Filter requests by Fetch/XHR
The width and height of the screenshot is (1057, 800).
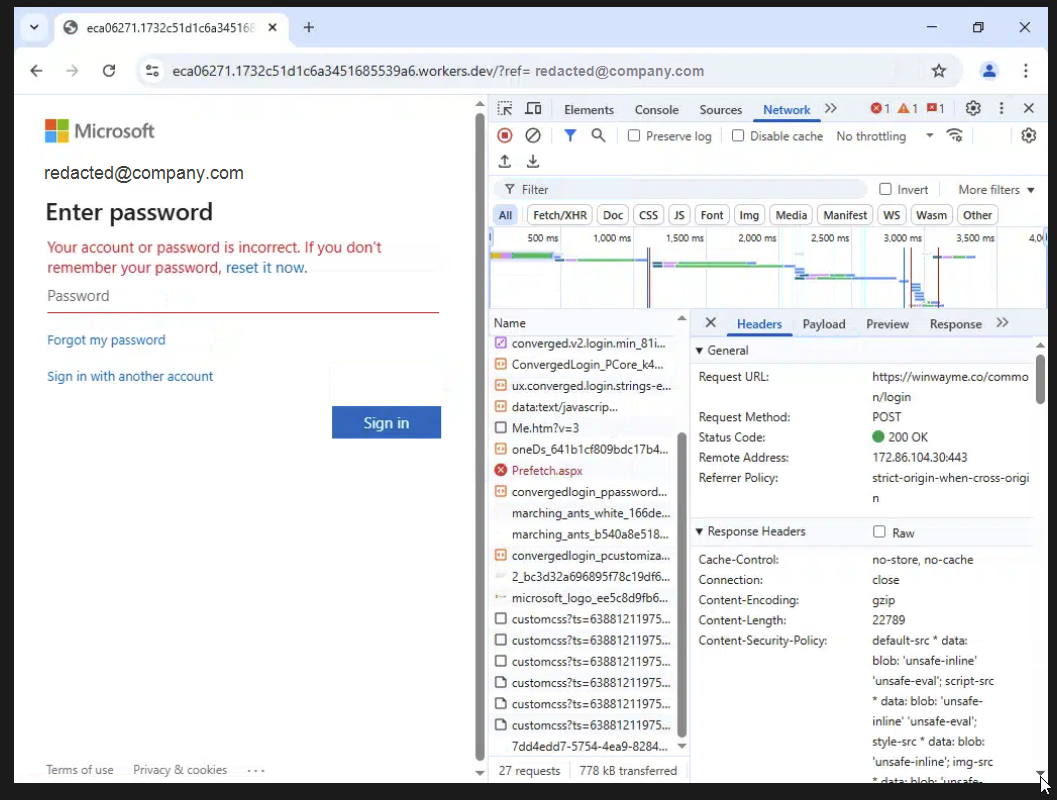560,215
